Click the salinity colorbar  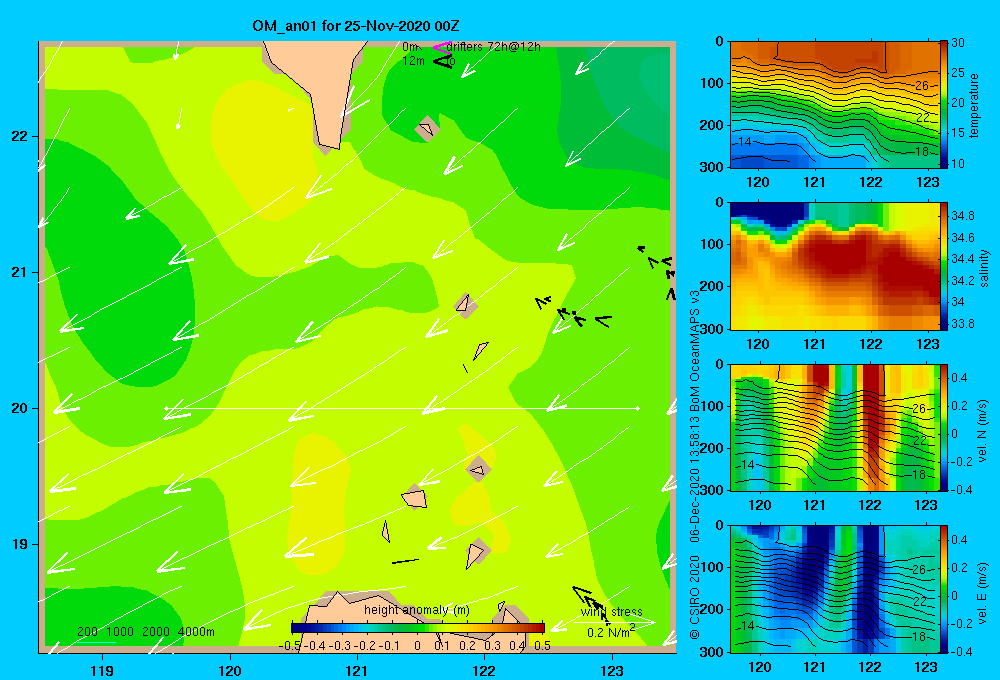pyautogui.click(x=944, y=266)
